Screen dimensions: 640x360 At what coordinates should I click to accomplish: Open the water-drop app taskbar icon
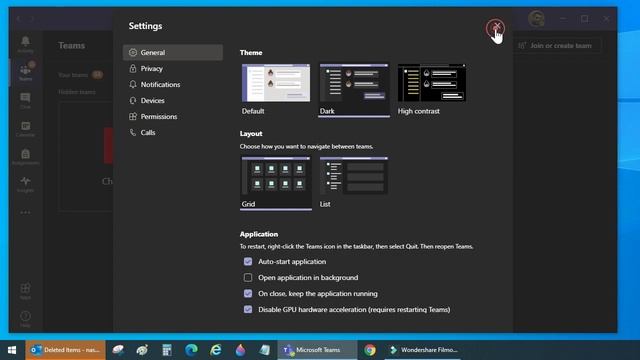point(240,350)
